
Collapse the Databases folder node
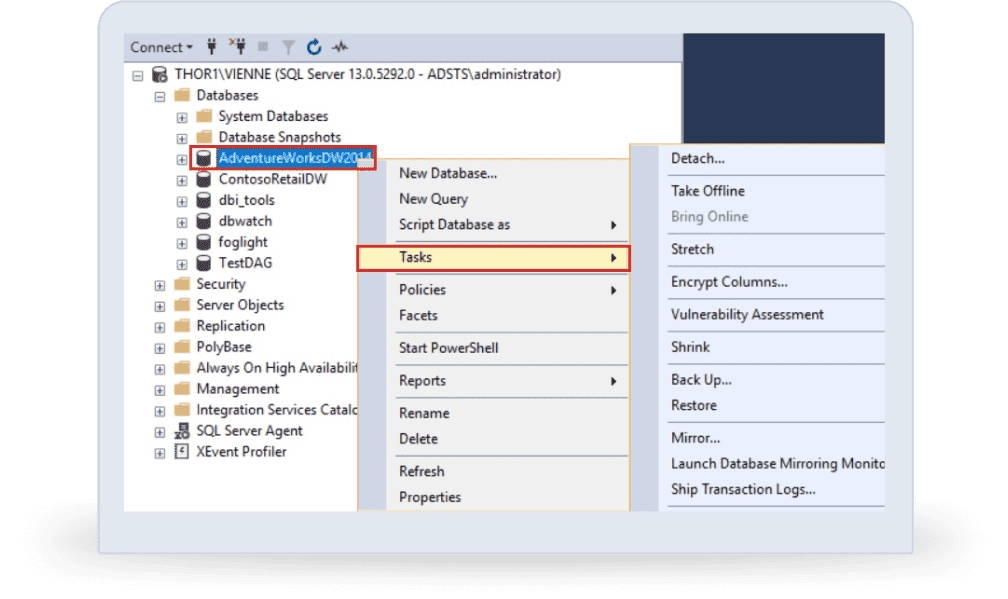(160, 96)
